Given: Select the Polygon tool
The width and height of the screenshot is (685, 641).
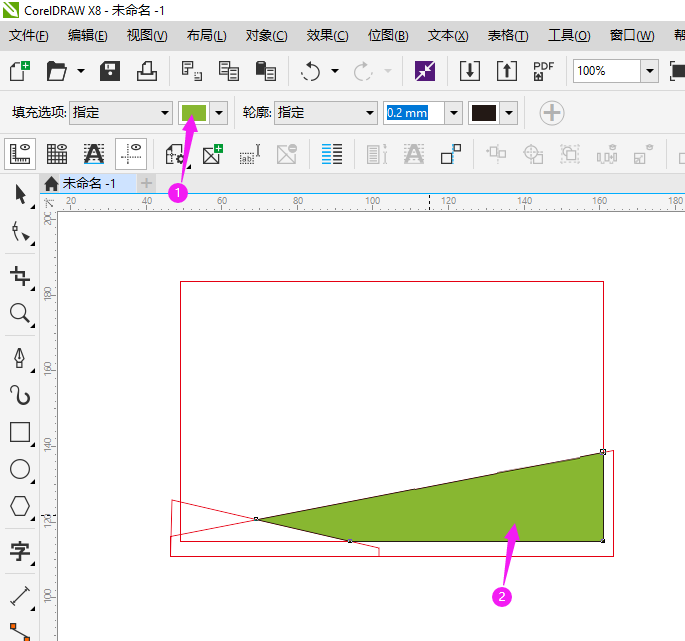Looking at the screenshot, I should (20, 506).
